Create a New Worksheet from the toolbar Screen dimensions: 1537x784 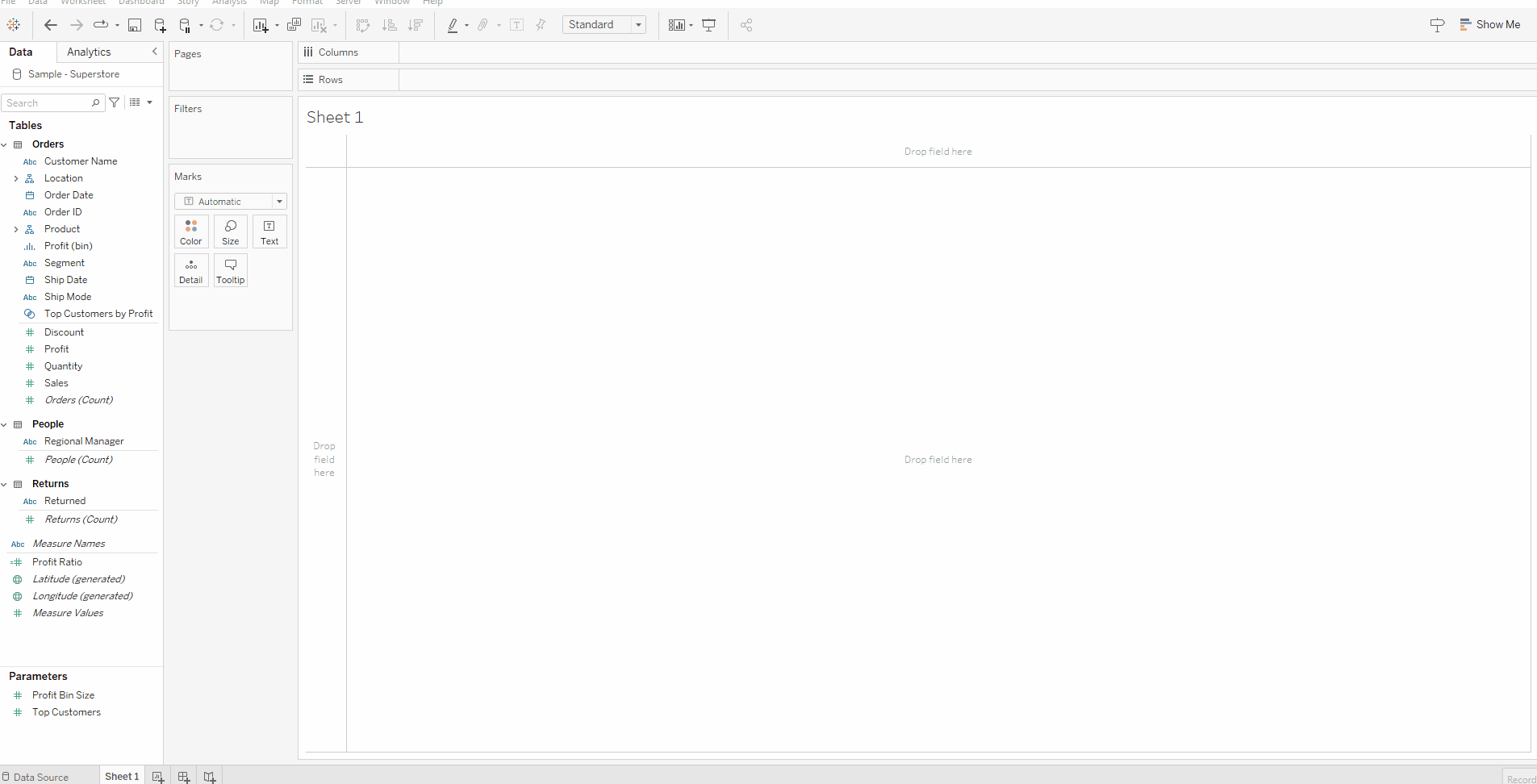click(260, 25)
